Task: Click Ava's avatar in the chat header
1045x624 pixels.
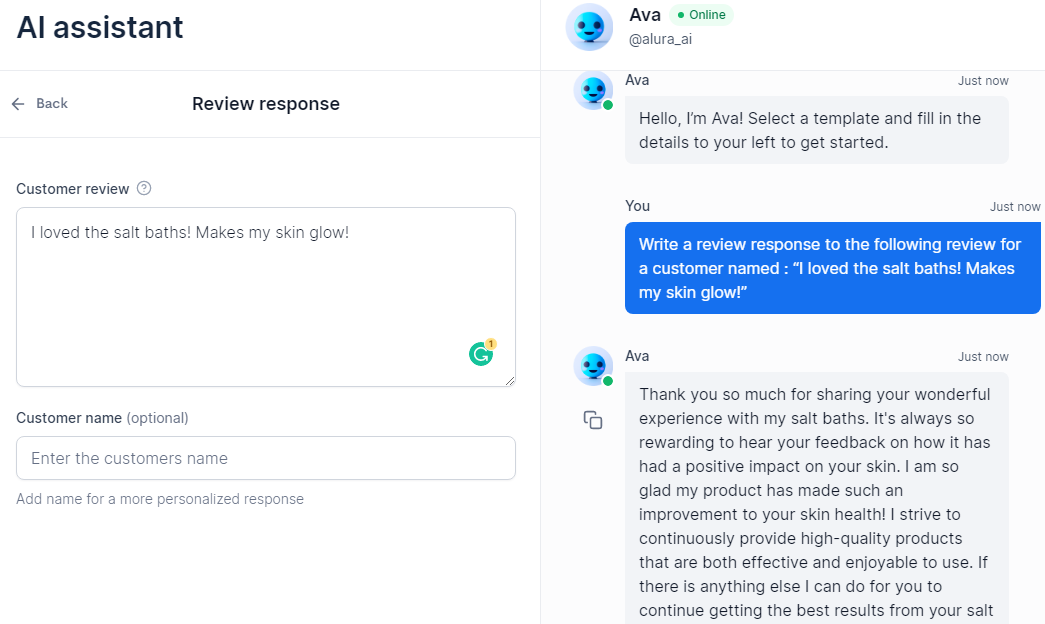Action: pos(589,27)
